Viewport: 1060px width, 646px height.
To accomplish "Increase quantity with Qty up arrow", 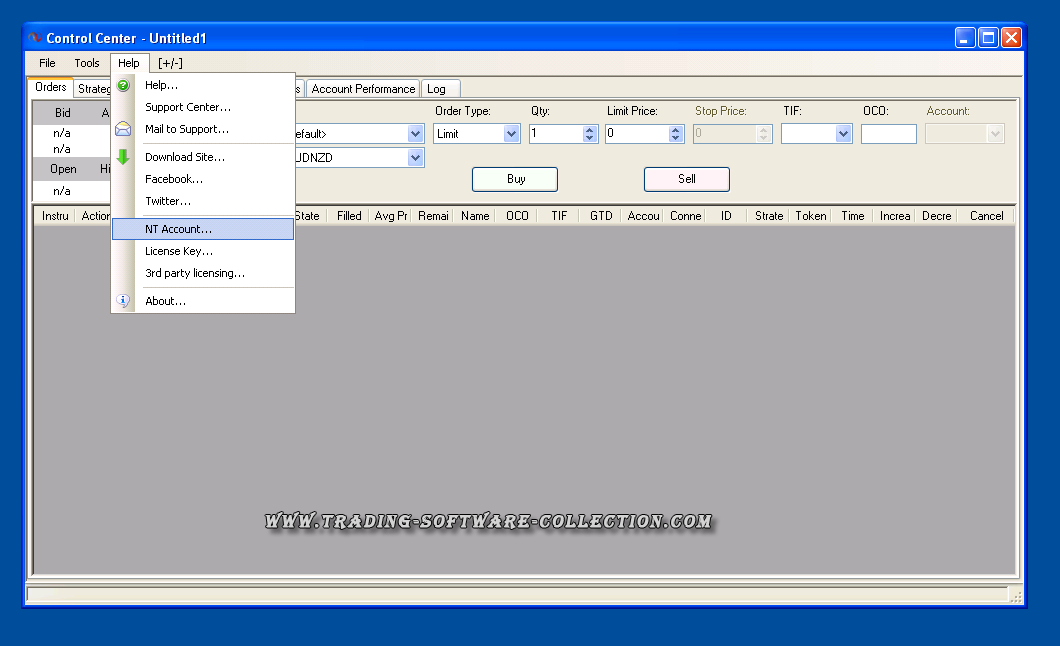I will pos(589,129).
